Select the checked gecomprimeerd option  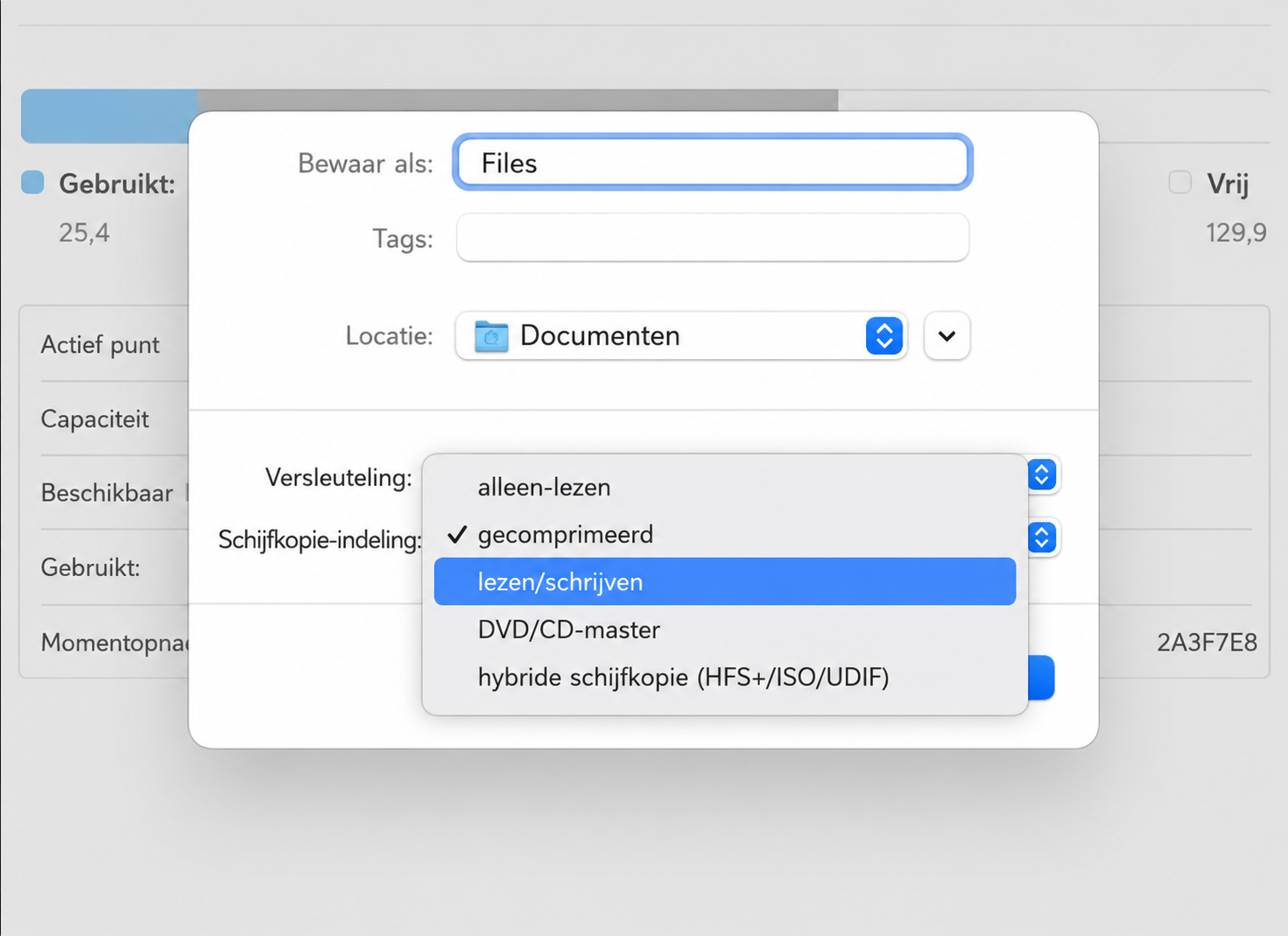725,534
